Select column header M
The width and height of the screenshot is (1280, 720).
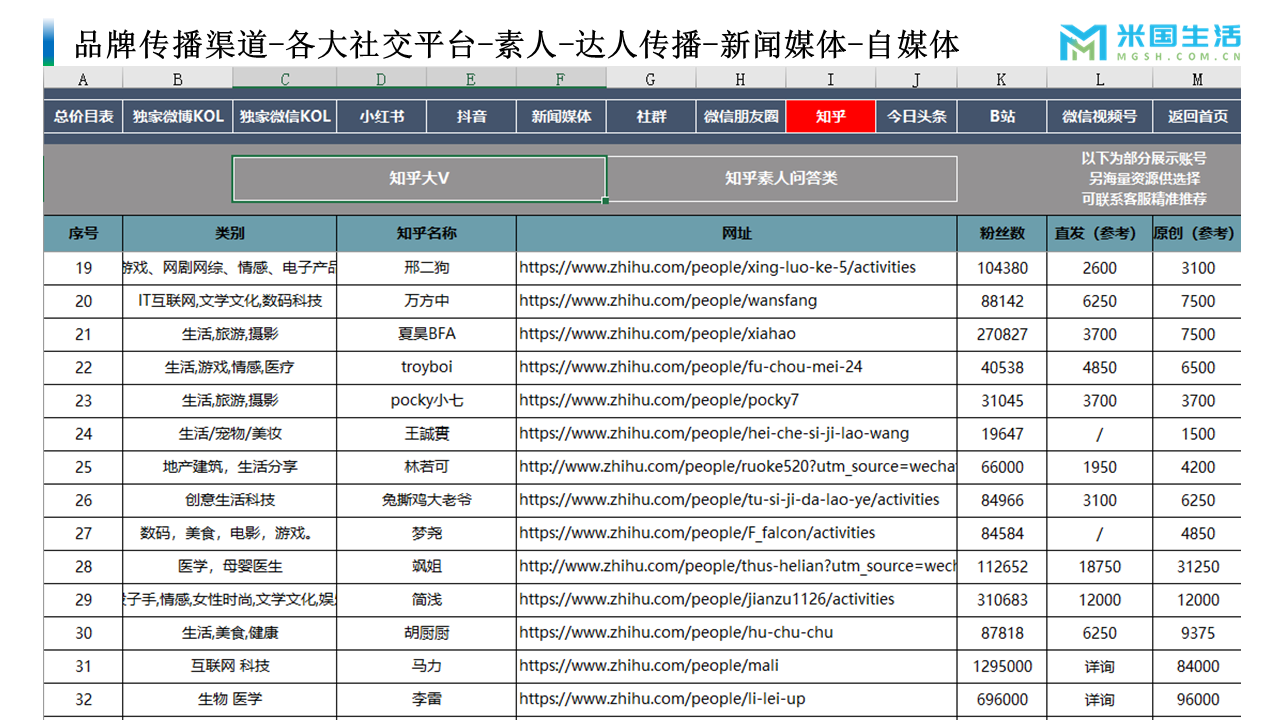coord(1197,79)
